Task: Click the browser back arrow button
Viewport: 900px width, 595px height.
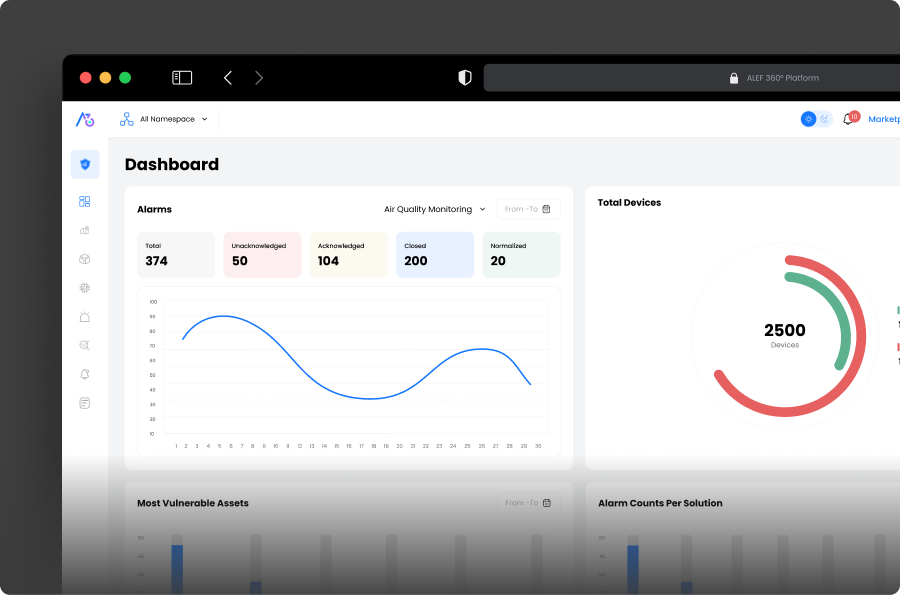Action: tap(228, 78)
